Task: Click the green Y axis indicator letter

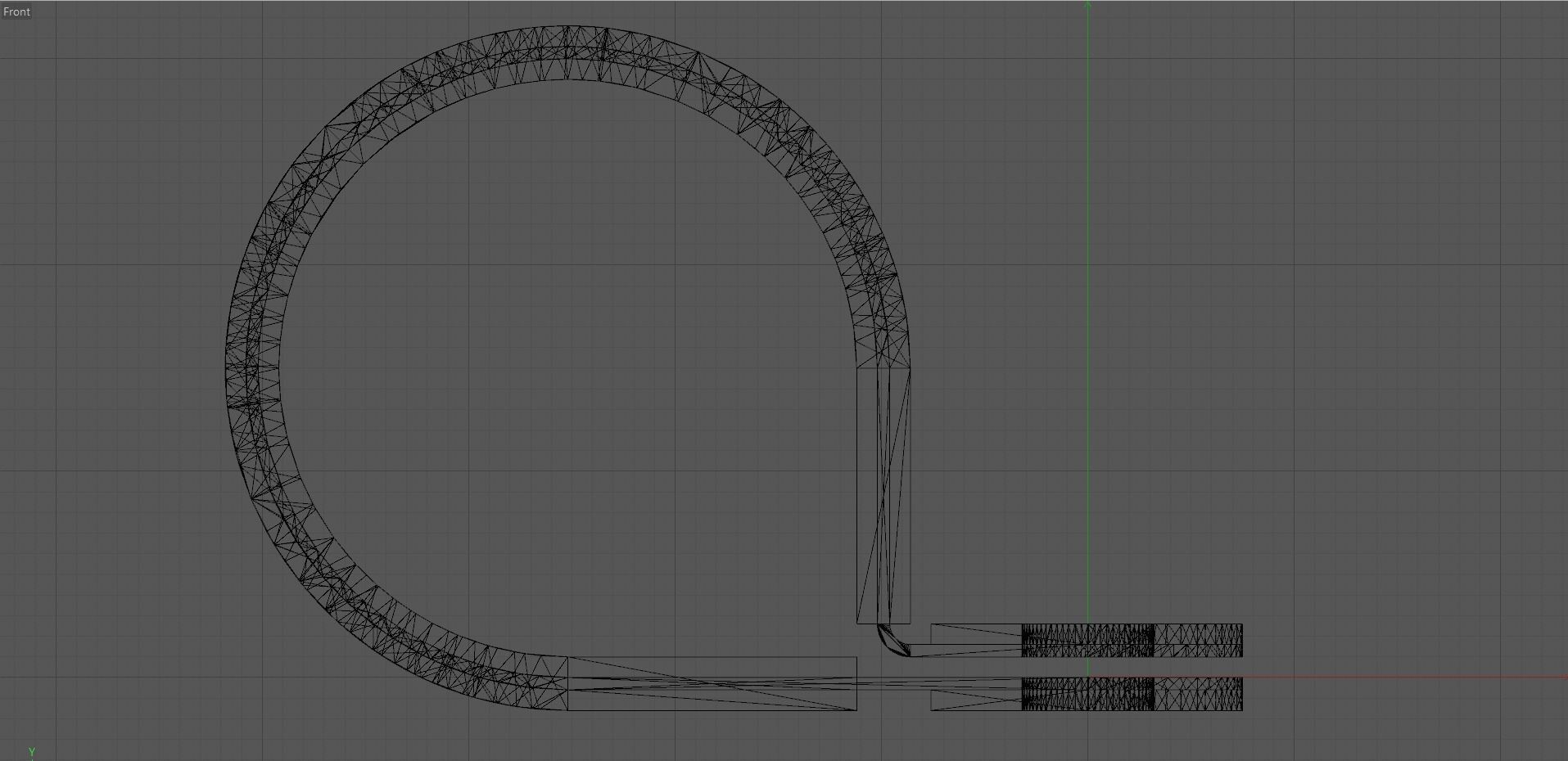Action: pyautogui.click(x=32, y=752)
